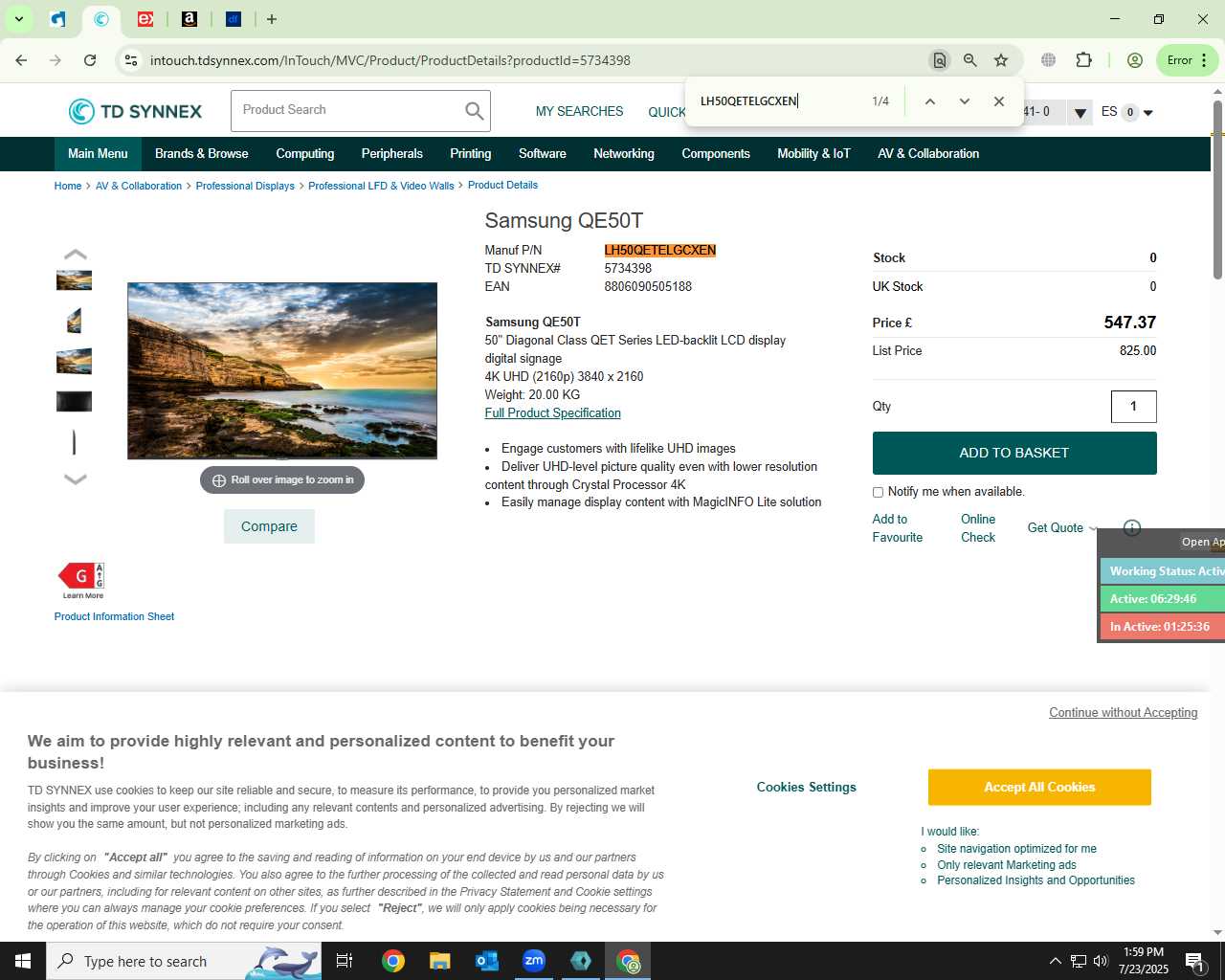Open the Chrome tab search dropdown
Screen dimensions: 1225x980
pyautogui.click(x=18, y=19)
